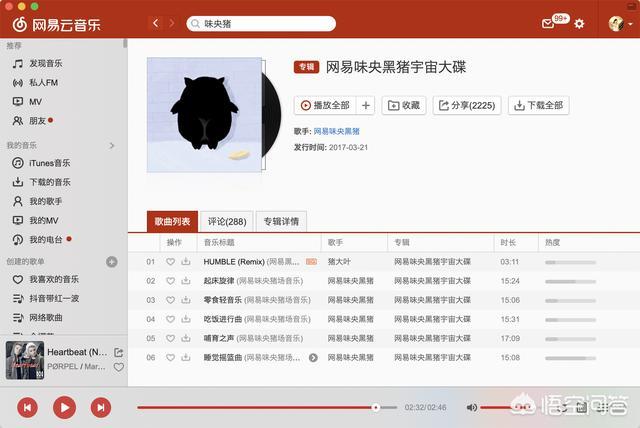Click the volume speaker icon
640x428 pixels.
472,407
